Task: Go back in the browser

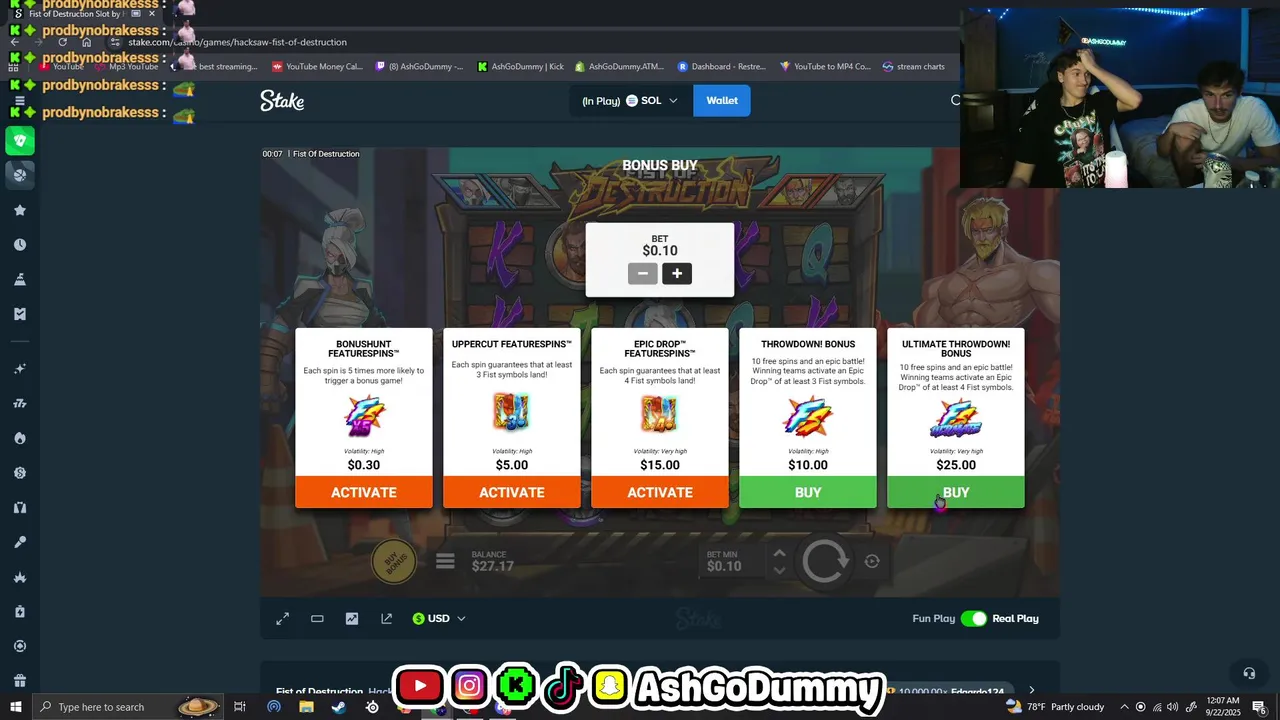Action: [14, 42]
